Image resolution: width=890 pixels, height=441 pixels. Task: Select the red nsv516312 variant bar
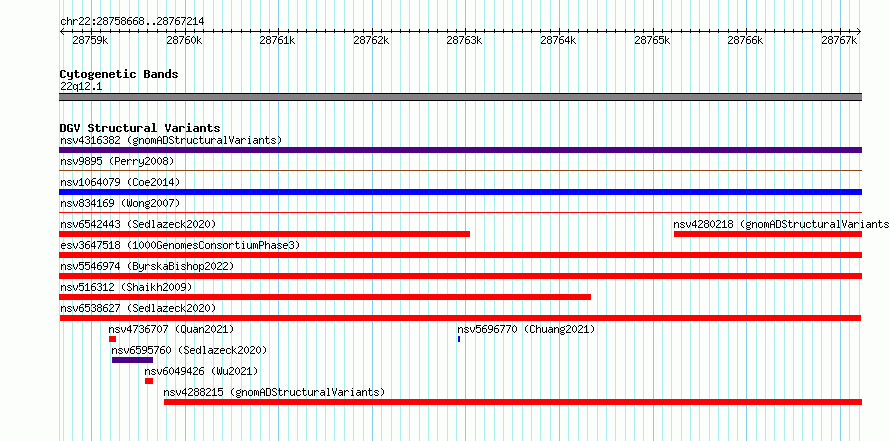(x=325, y=297)
